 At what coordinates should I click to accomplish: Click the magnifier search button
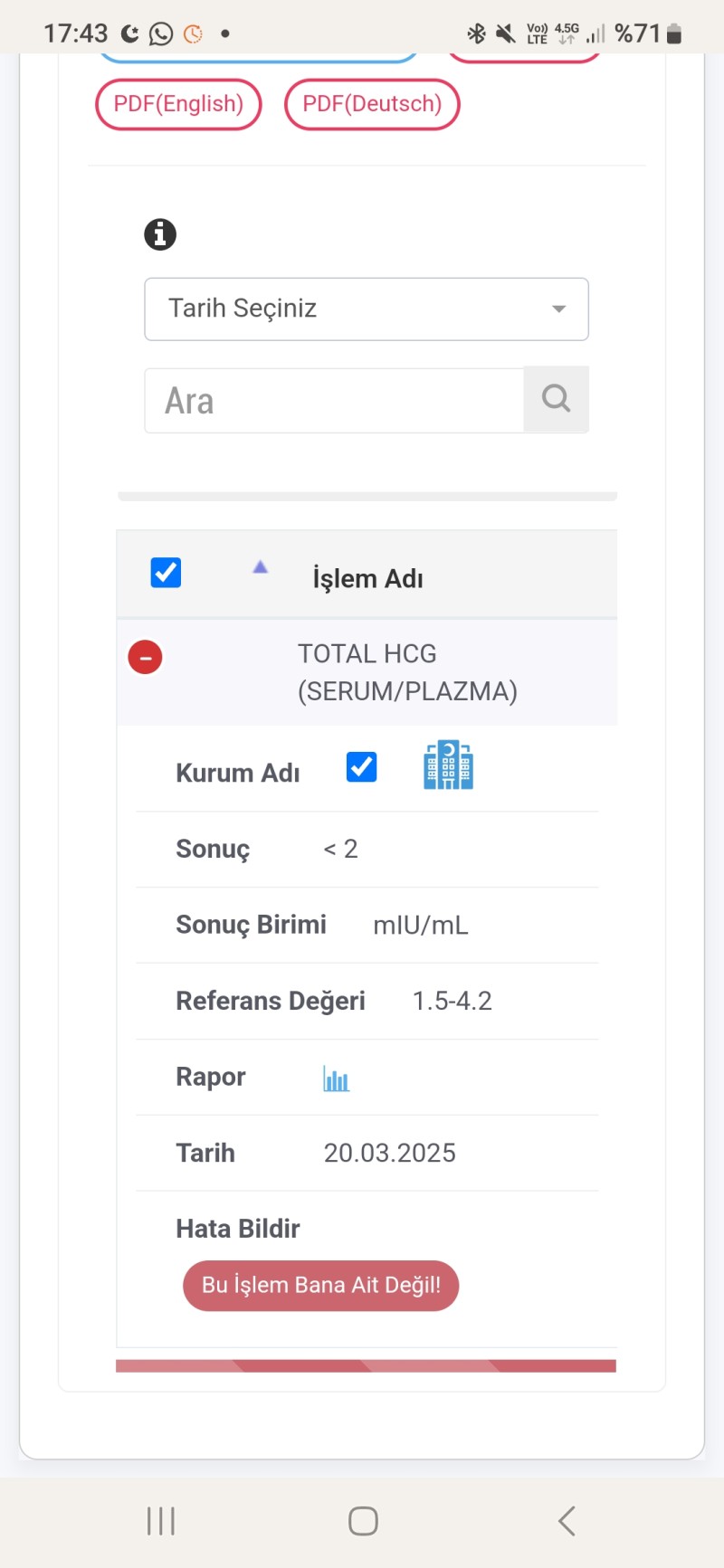[x=556, y=399]
